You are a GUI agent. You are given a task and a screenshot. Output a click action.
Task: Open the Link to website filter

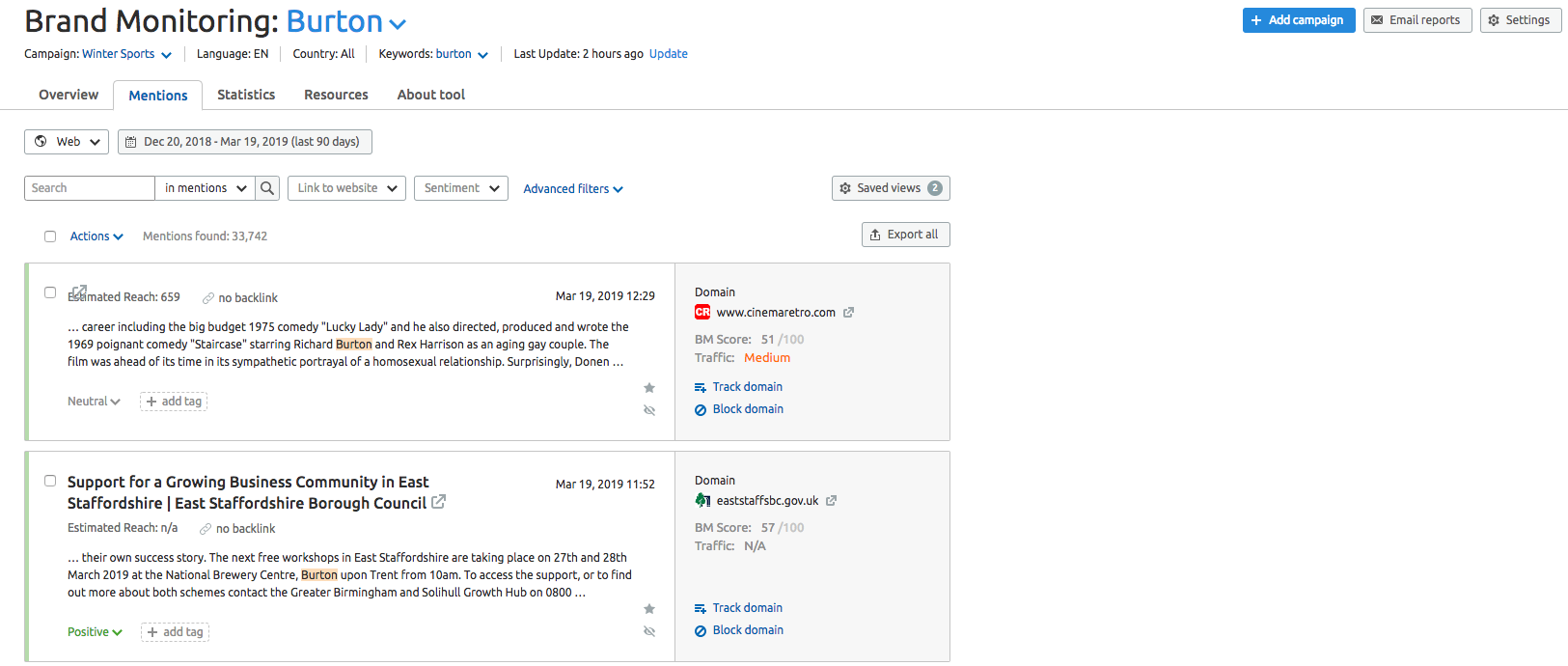(347, 188)
